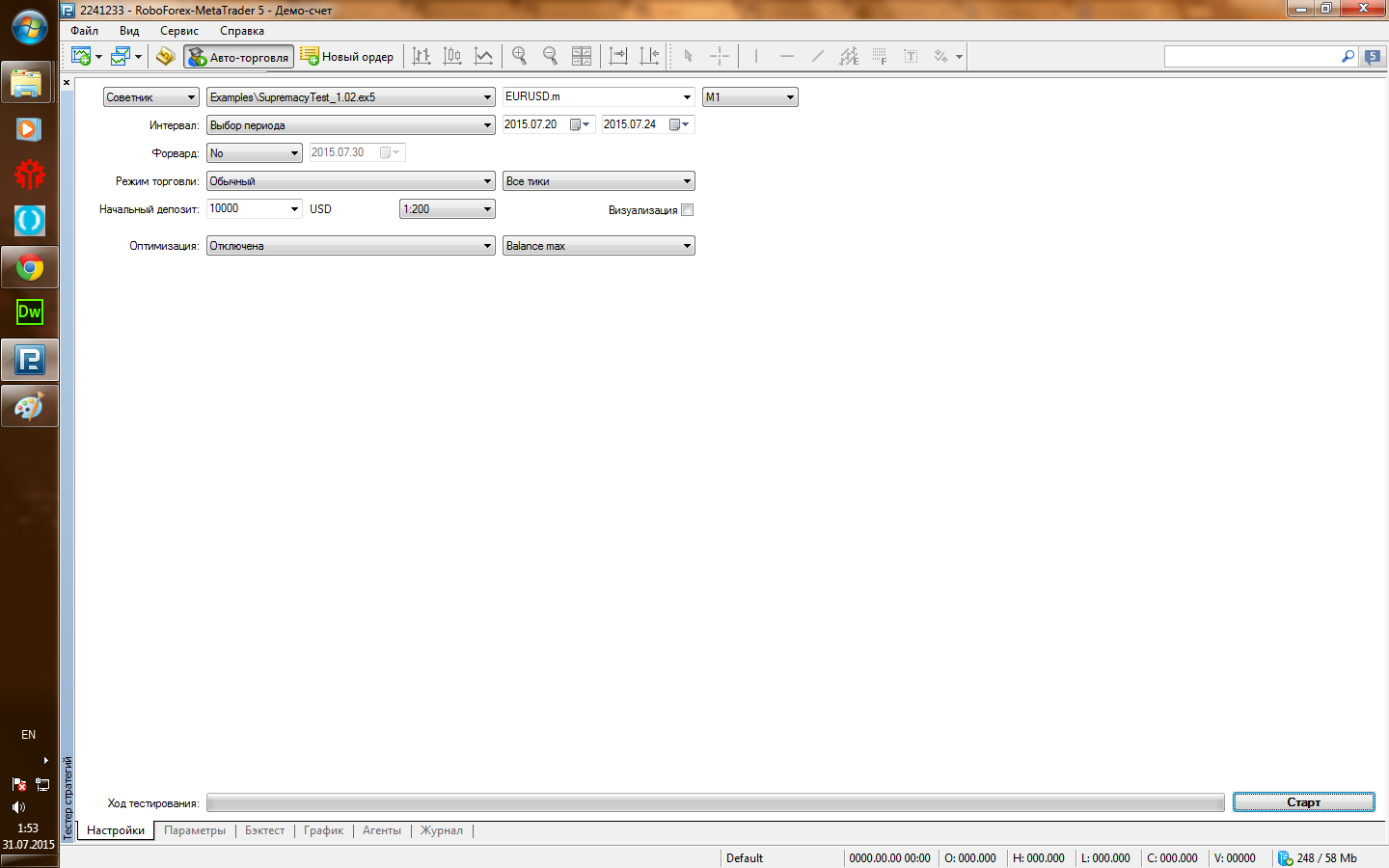Image resolution: width=1389 pixels, height=868 pixels.
Task: Switch to the Журнал tab
Action: click(442, 830)
